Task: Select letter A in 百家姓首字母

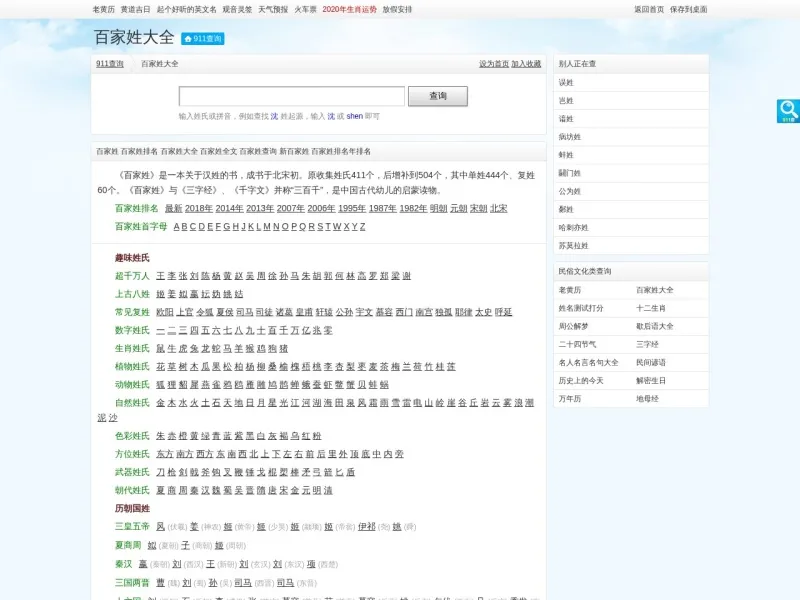Action: tap(177, 227)
